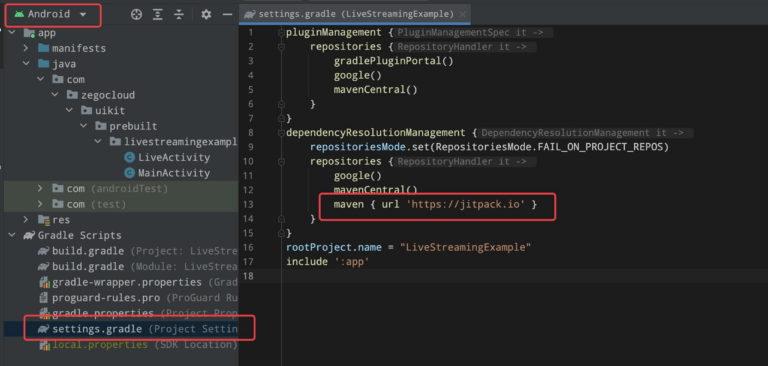Image resolution: width=768 pixels, height=366 pixels.
Task: Click include ':app' on line 17
Action: click(327, 262)
